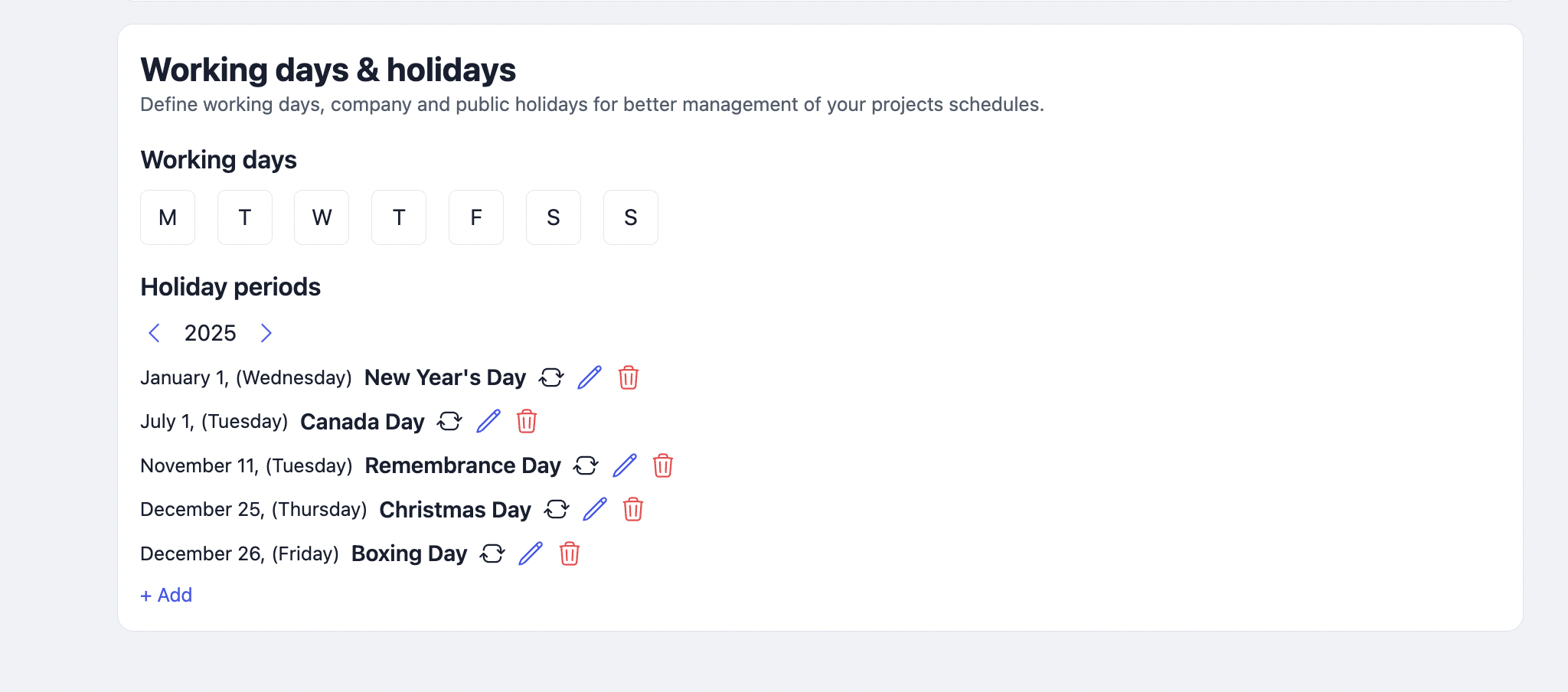Go to next year after 2025
This screenshot has width=1568, height=692.
(266, 333)
